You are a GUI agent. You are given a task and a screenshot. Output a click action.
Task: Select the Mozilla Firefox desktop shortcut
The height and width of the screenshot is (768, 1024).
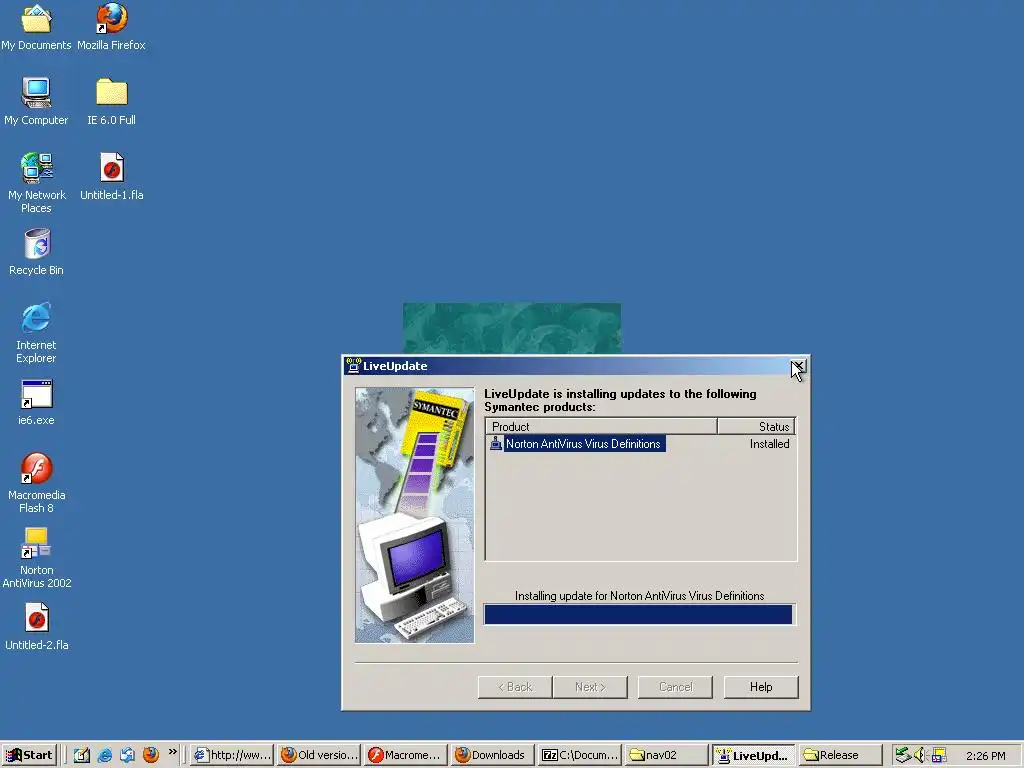pyautogui.click(x=111, y=27)
